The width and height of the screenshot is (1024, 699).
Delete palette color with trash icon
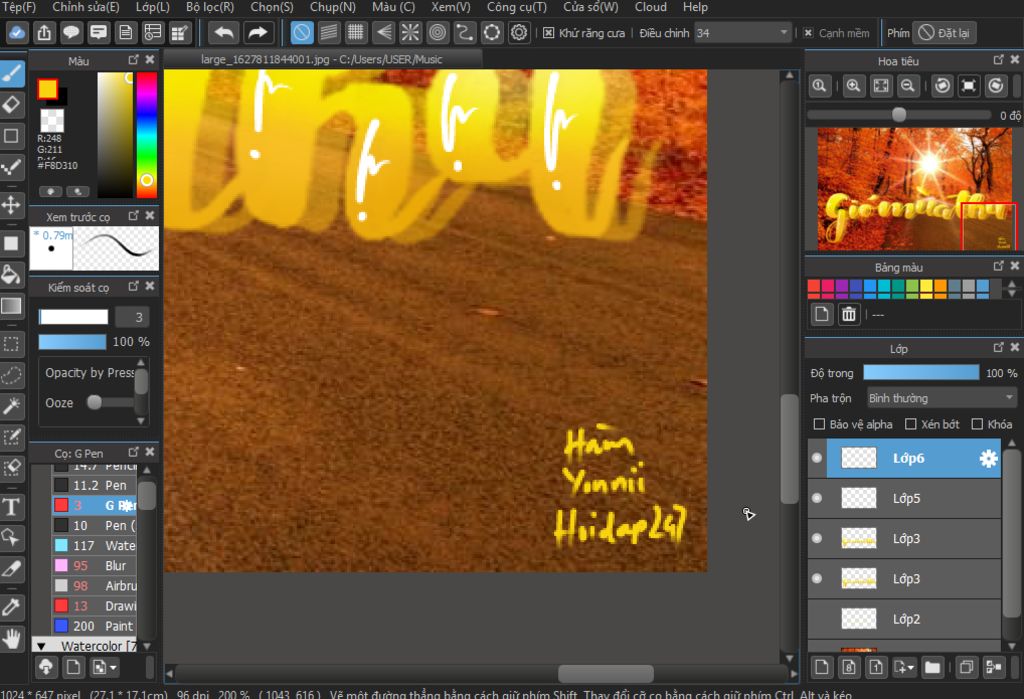coord(848,314)
